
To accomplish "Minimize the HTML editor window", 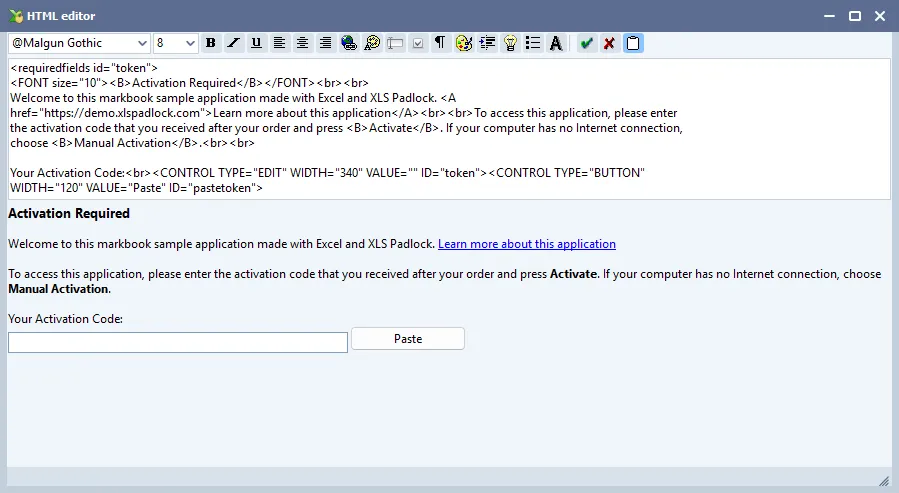I will [x=829, y=16].
